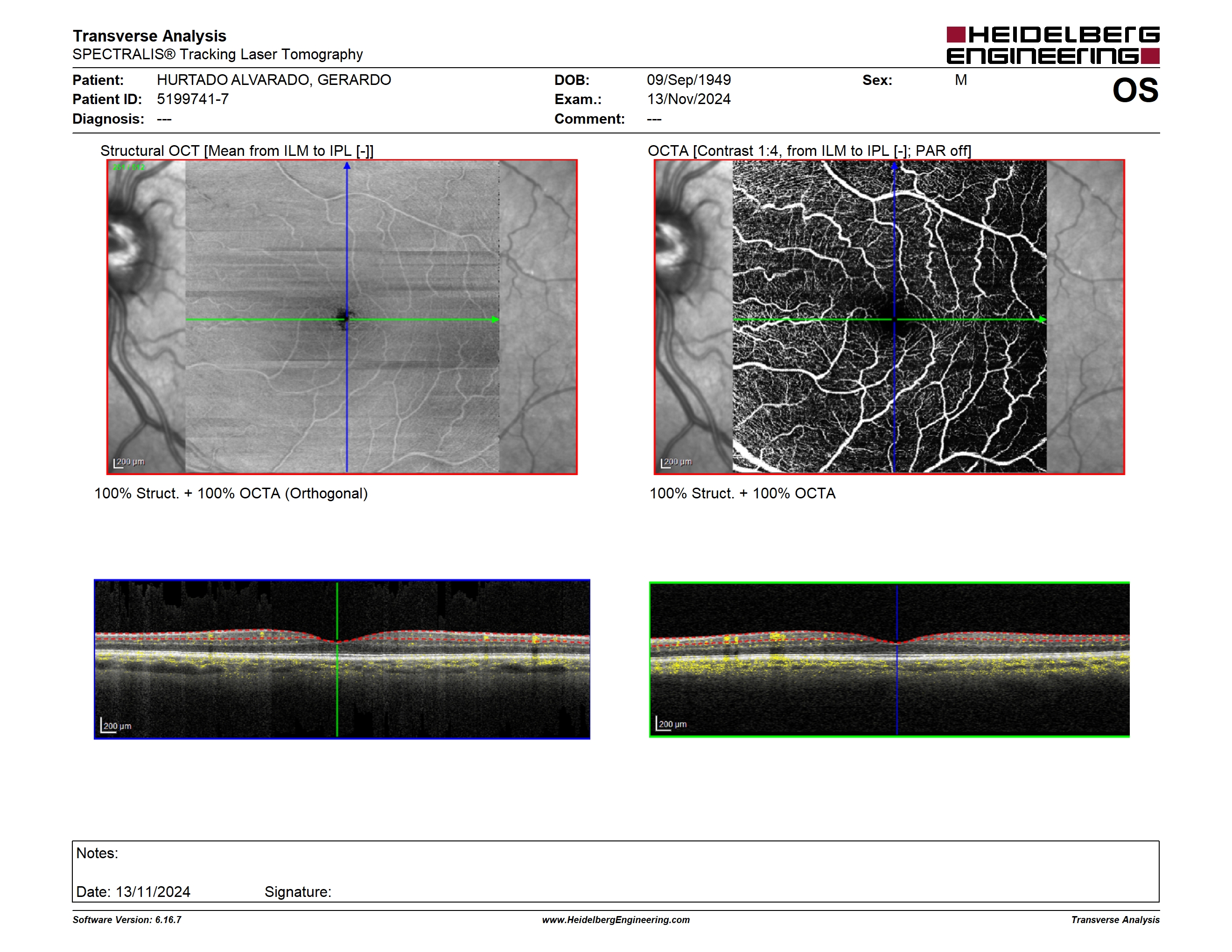1232x952 pixels.
Task: Select the Transverse Analysis report title
Action: tap(149, 36)
